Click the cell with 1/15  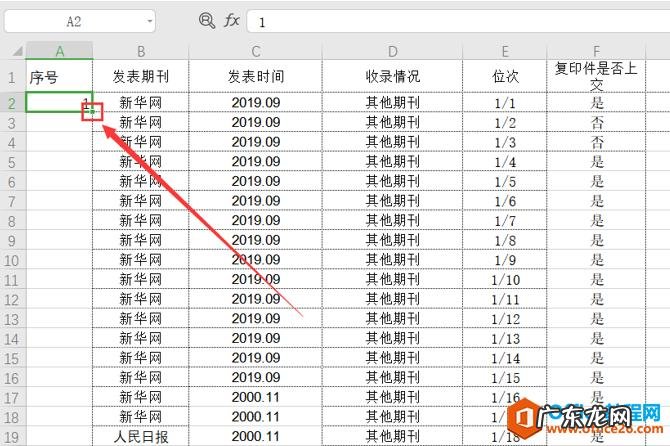coord(505,378)
